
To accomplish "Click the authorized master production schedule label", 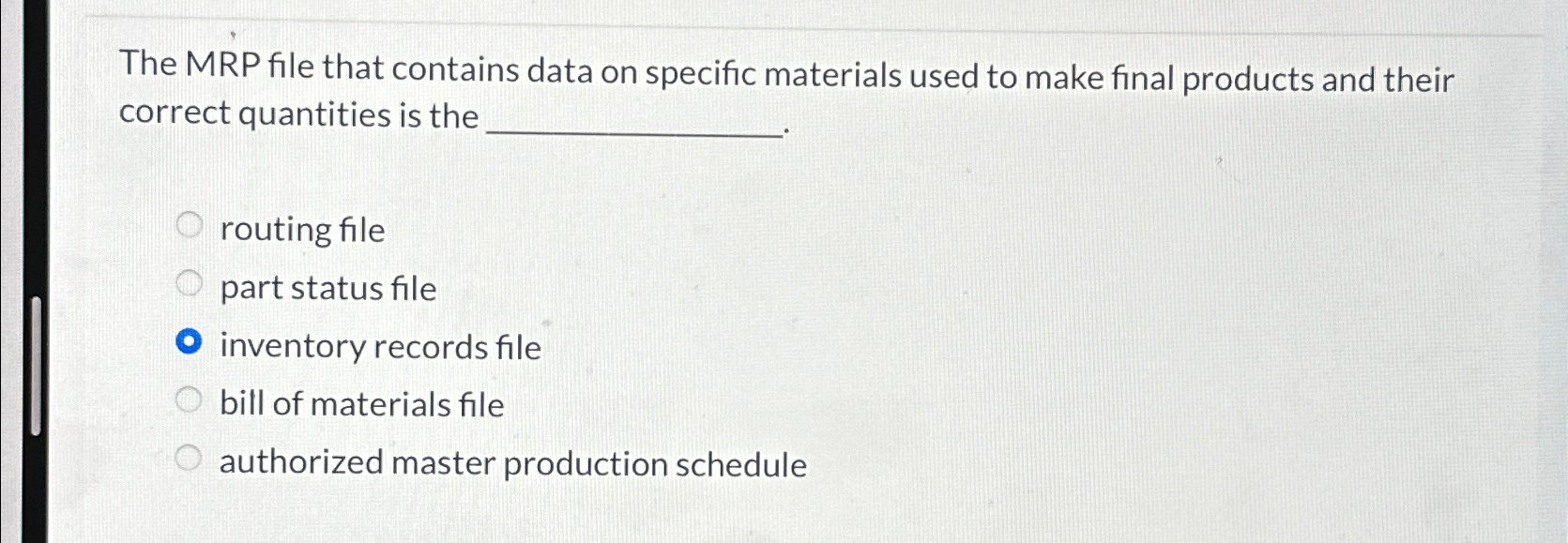I will click(x=511, y=462).
